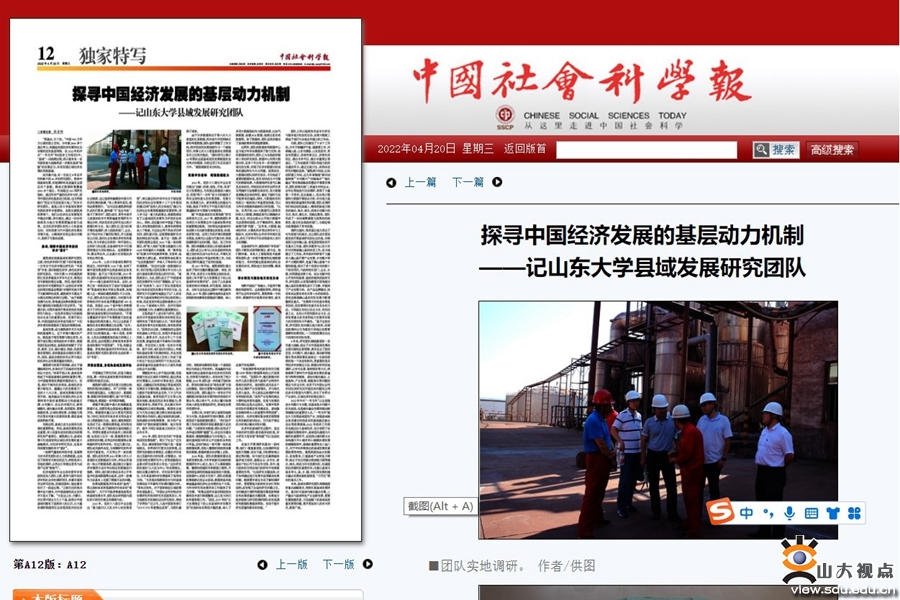Click the 作者/供图 credit text
This screenshot has width=900, height=600.
[x=567, y=566]
